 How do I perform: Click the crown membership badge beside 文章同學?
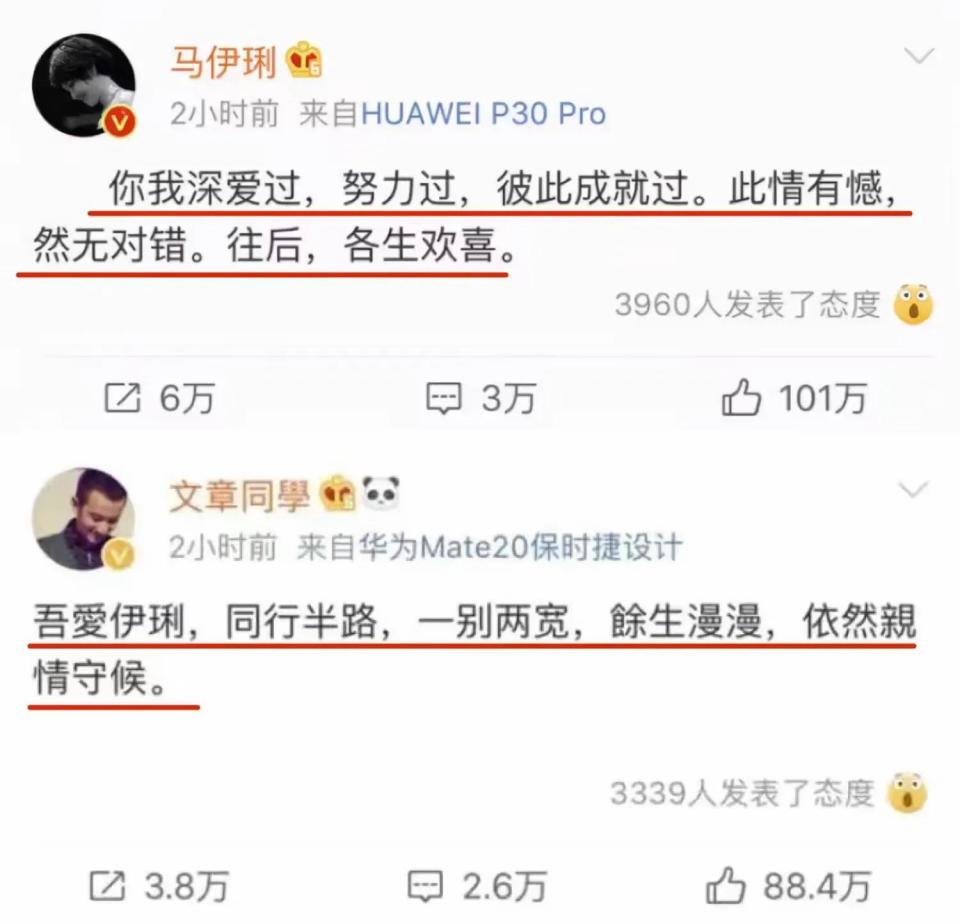point(338,494)
